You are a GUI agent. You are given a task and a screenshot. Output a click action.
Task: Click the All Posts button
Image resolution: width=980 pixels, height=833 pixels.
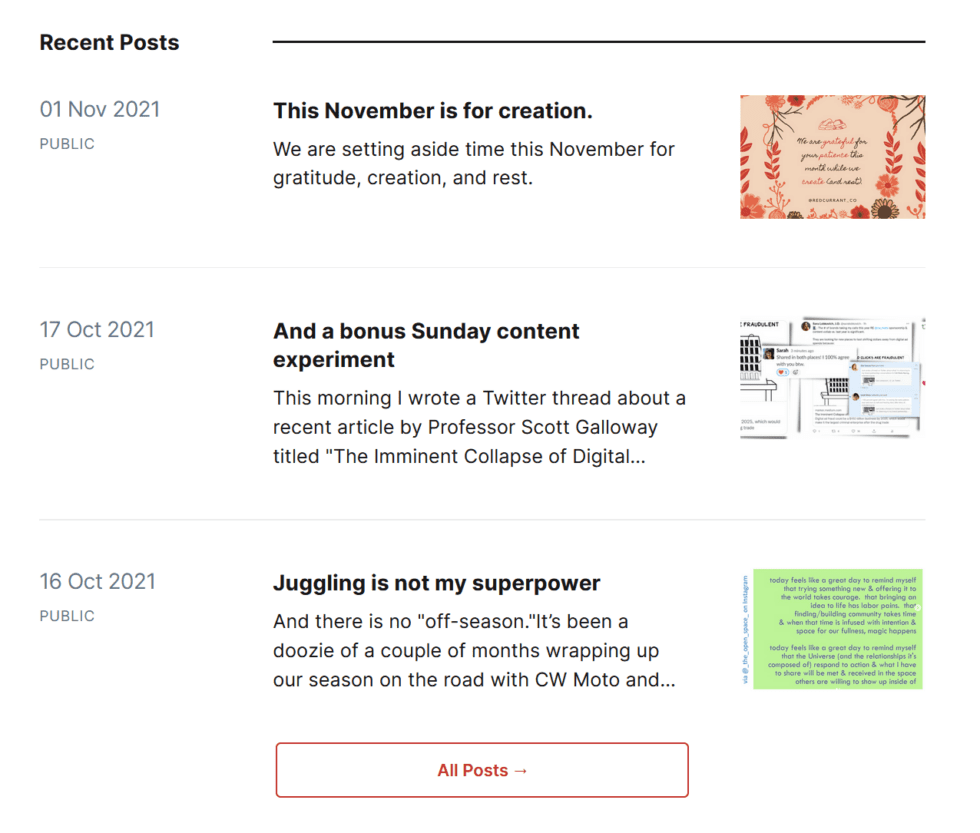pyautogui.click(x=481, y=770)
